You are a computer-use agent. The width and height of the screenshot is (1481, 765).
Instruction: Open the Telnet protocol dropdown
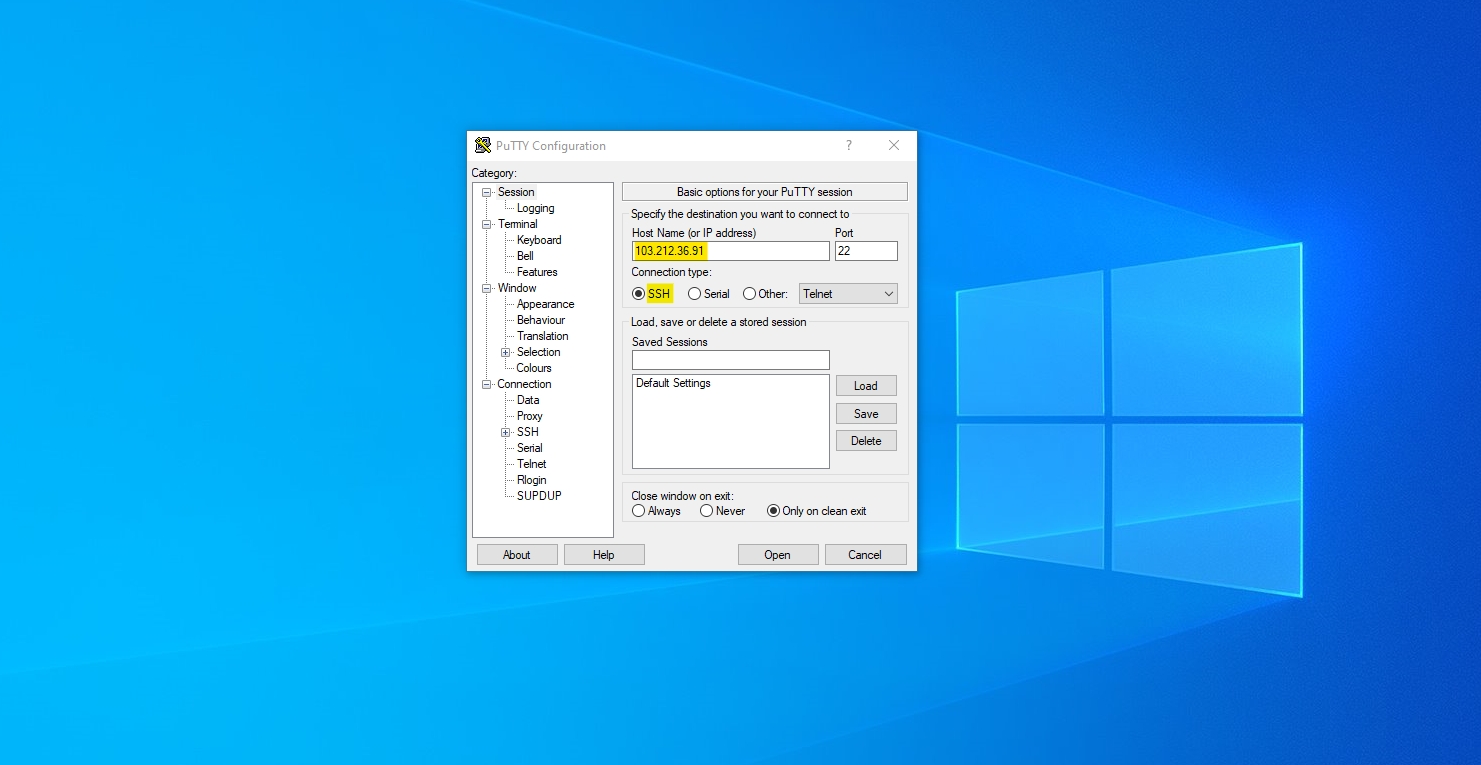pos(848,294)
